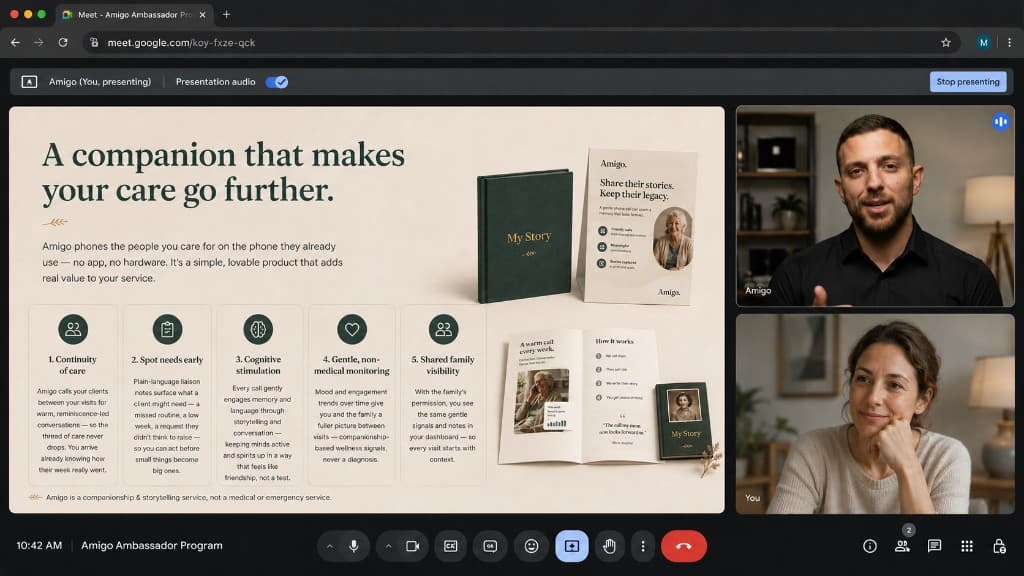Open a new browser tab

point(227,14)
